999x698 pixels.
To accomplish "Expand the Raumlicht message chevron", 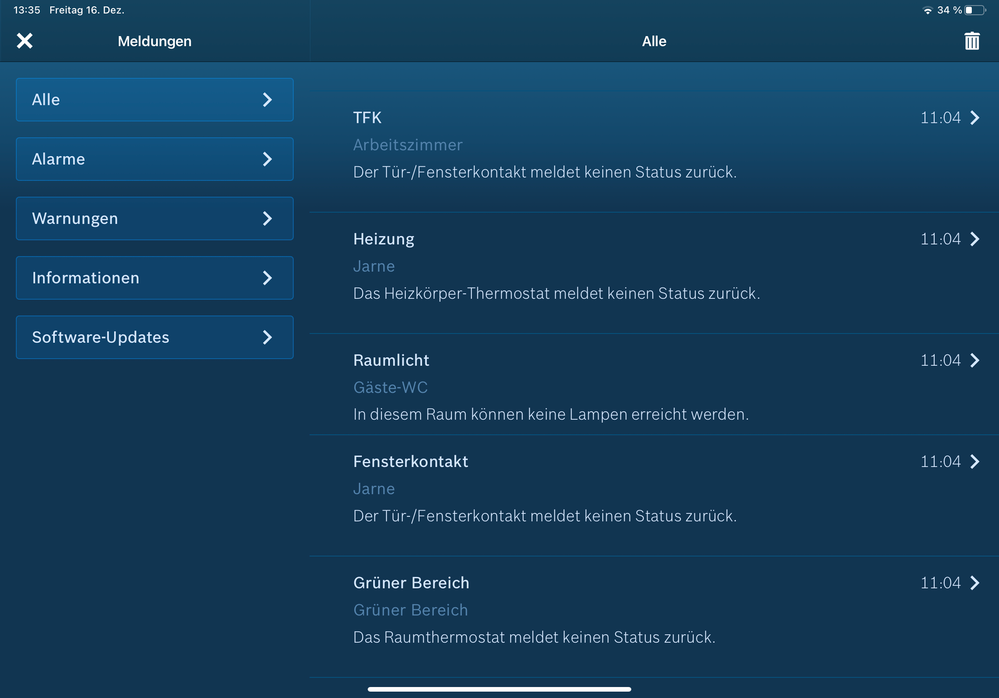I will coord(974,360).
